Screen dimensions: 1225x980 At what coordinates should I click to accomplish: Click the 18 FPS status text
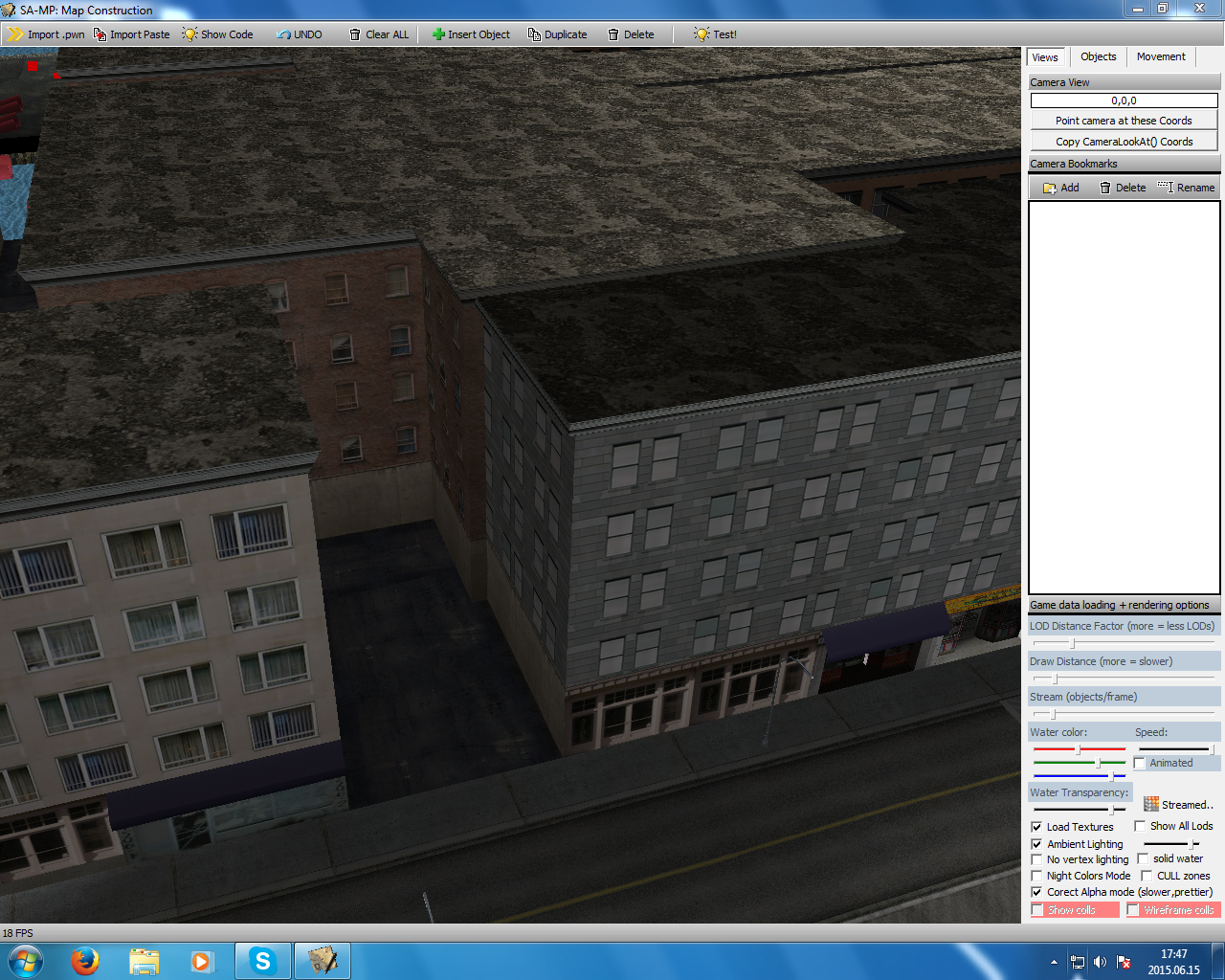point(17,933)
